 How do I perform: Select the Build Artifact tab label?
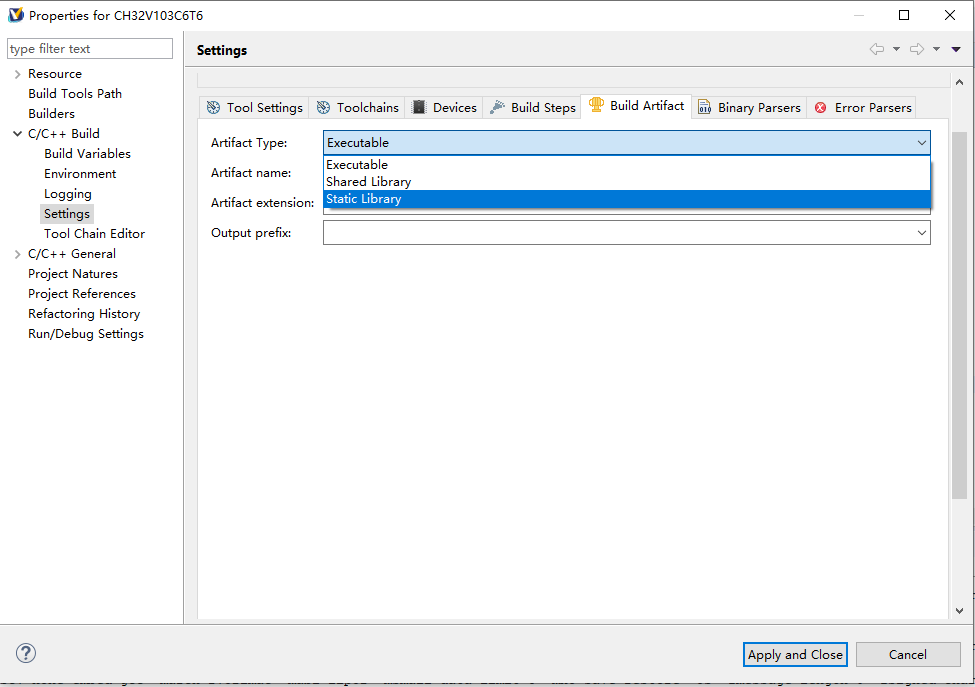pyautogui.click(x=647, y=106)
